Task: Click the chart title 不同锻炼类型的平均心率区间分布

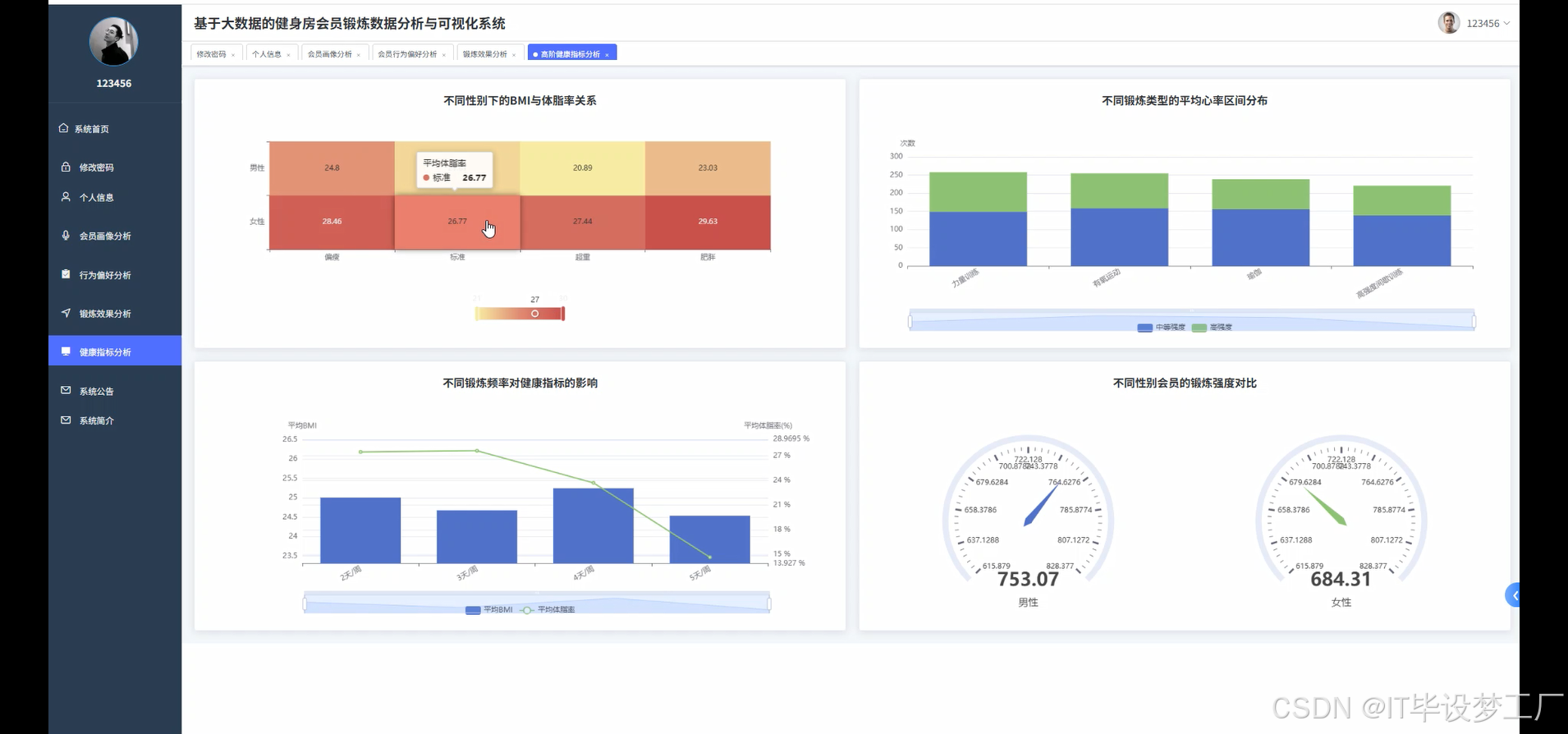Action: coord(1184,100)
